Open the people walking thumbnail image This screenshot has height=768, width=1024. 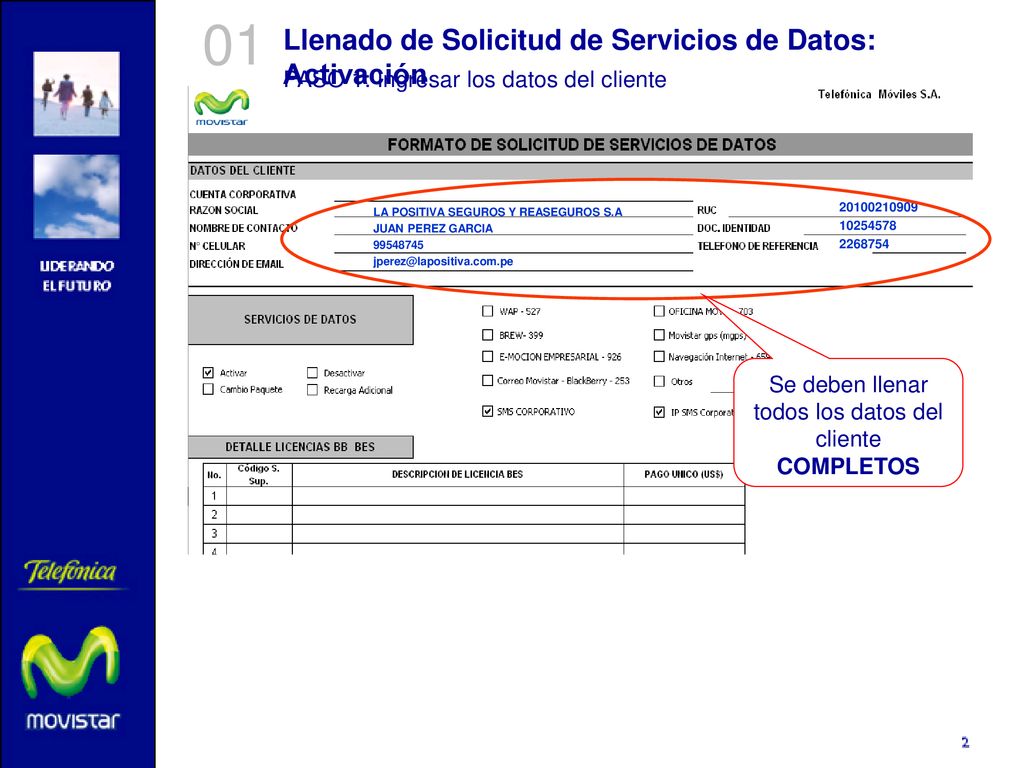pos(76,94)
